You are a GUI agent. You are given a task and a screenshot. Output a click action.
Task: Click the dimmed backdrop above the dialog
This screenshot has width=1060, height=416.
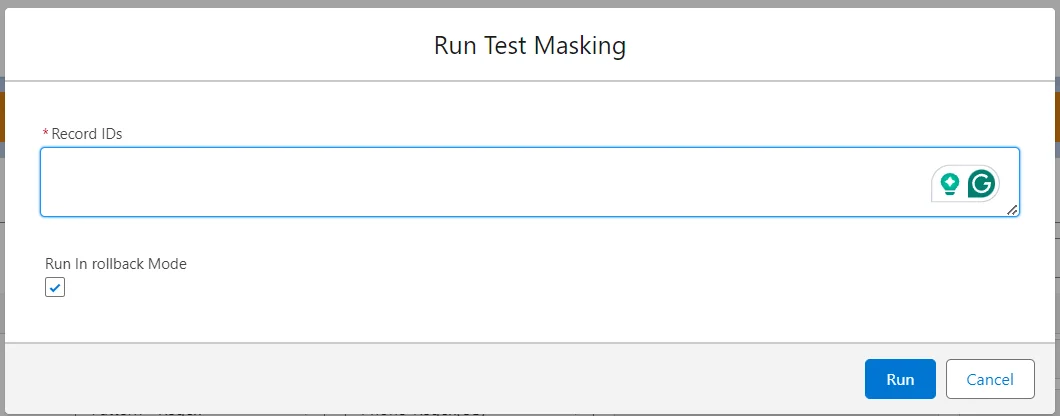(x=530, y=4)
